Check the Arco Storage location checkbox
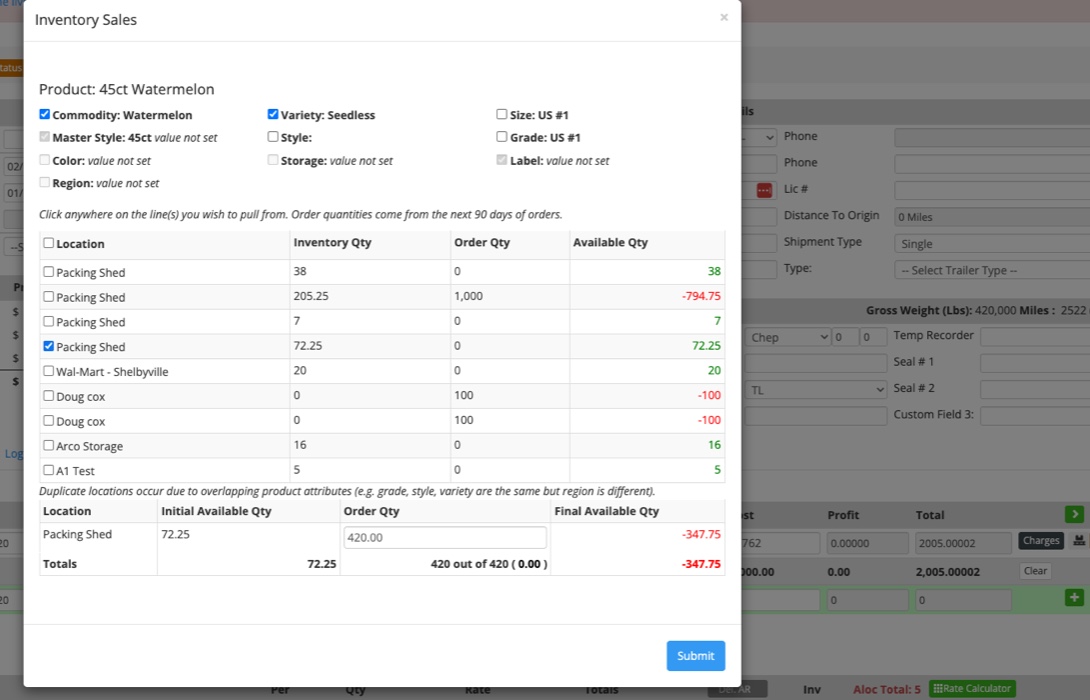 pos(48,446)
